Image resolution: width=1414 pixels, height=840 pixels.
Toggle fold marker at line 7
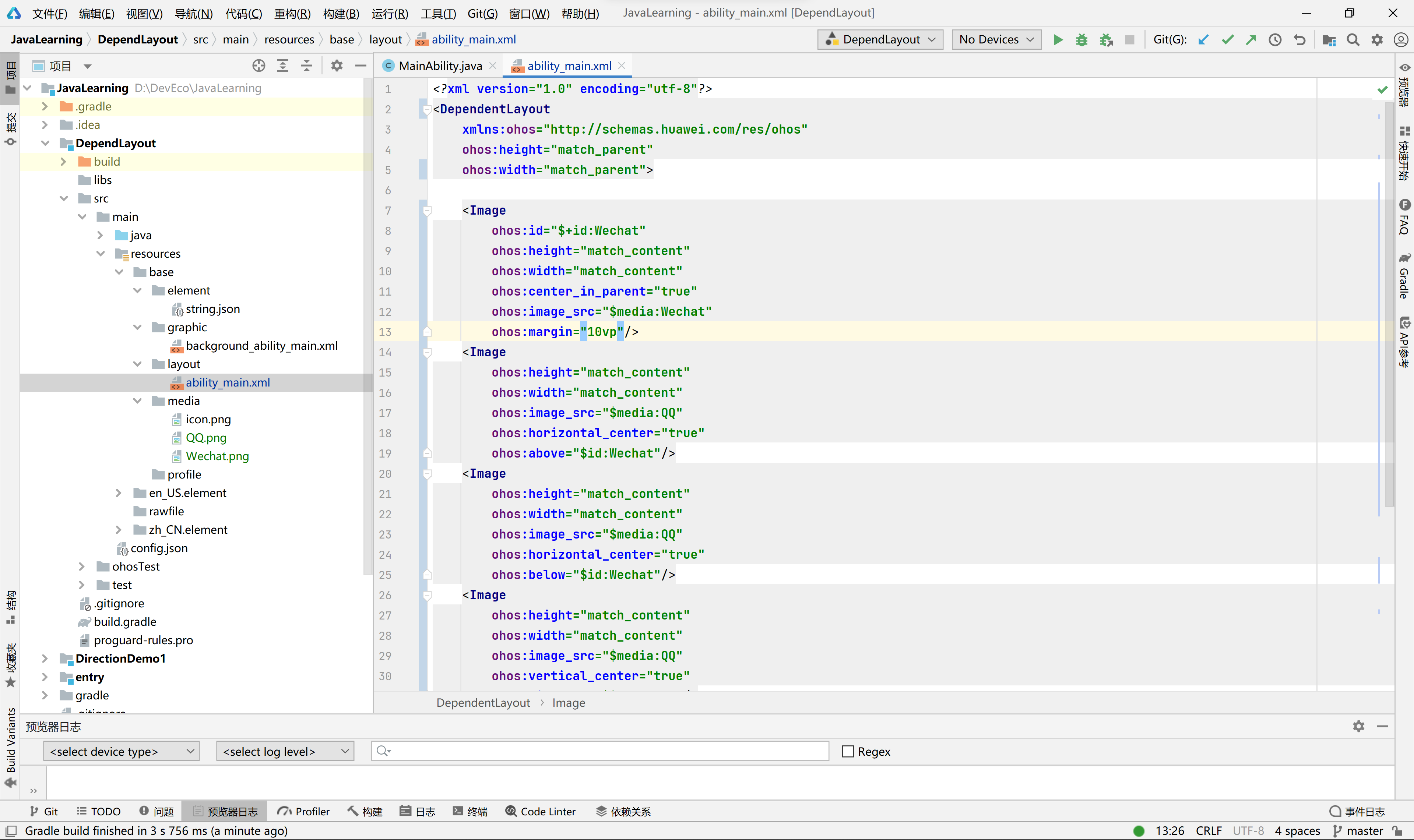click(x=428, y=211)
